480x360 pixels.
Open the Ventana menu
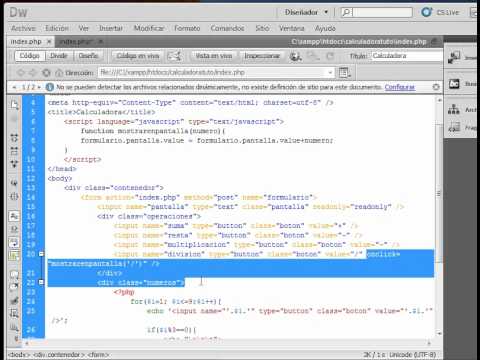292,28
